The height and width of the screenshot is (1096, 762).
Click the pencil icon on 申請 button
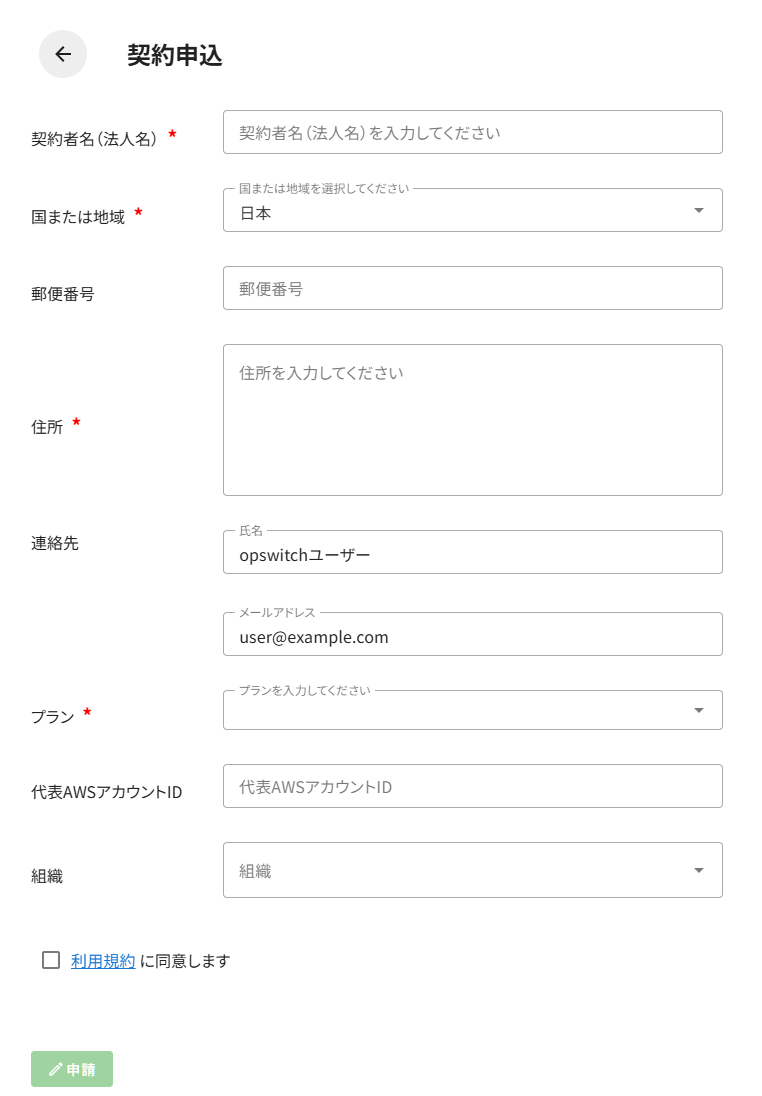click(56, 1069)
